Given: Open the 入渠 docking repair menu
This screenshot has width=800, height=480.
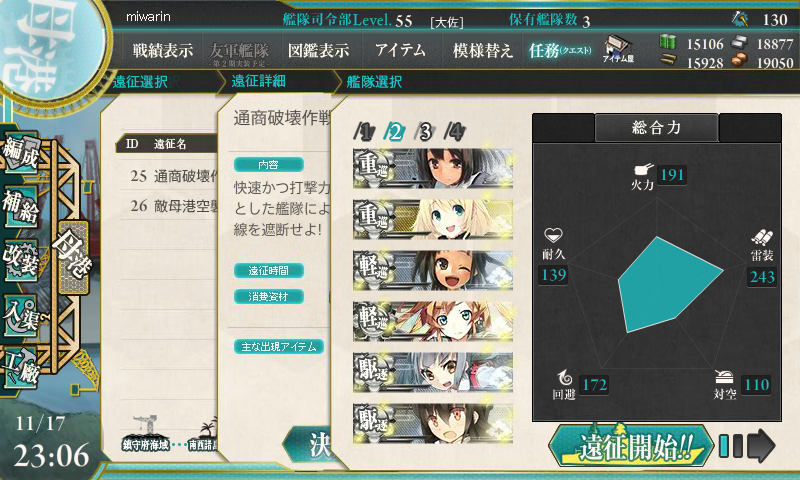Looking at the screenshot, I should pyautogui.click(x=21, y=316).
